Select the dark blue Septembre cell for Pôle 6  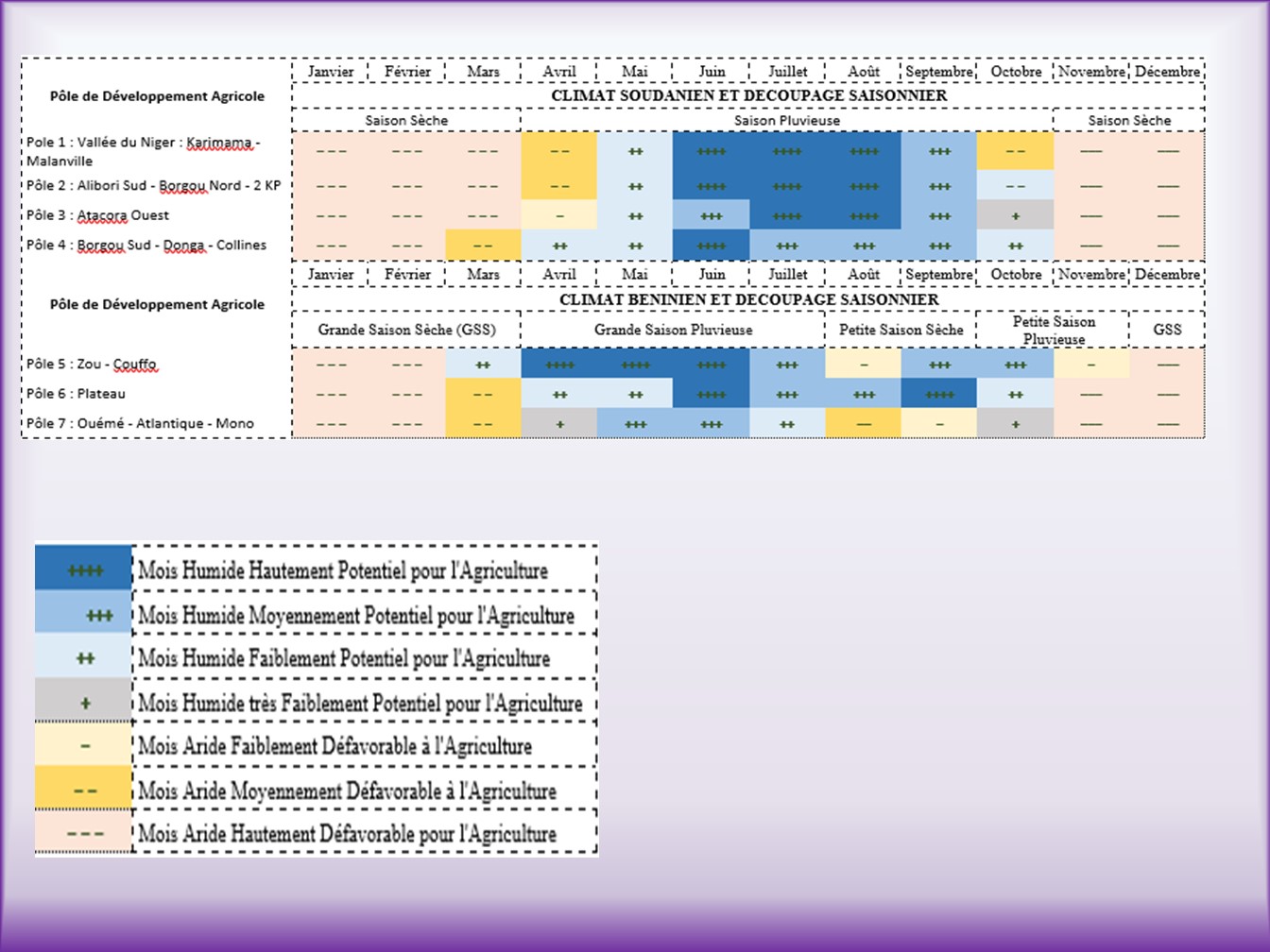[939, 393]
